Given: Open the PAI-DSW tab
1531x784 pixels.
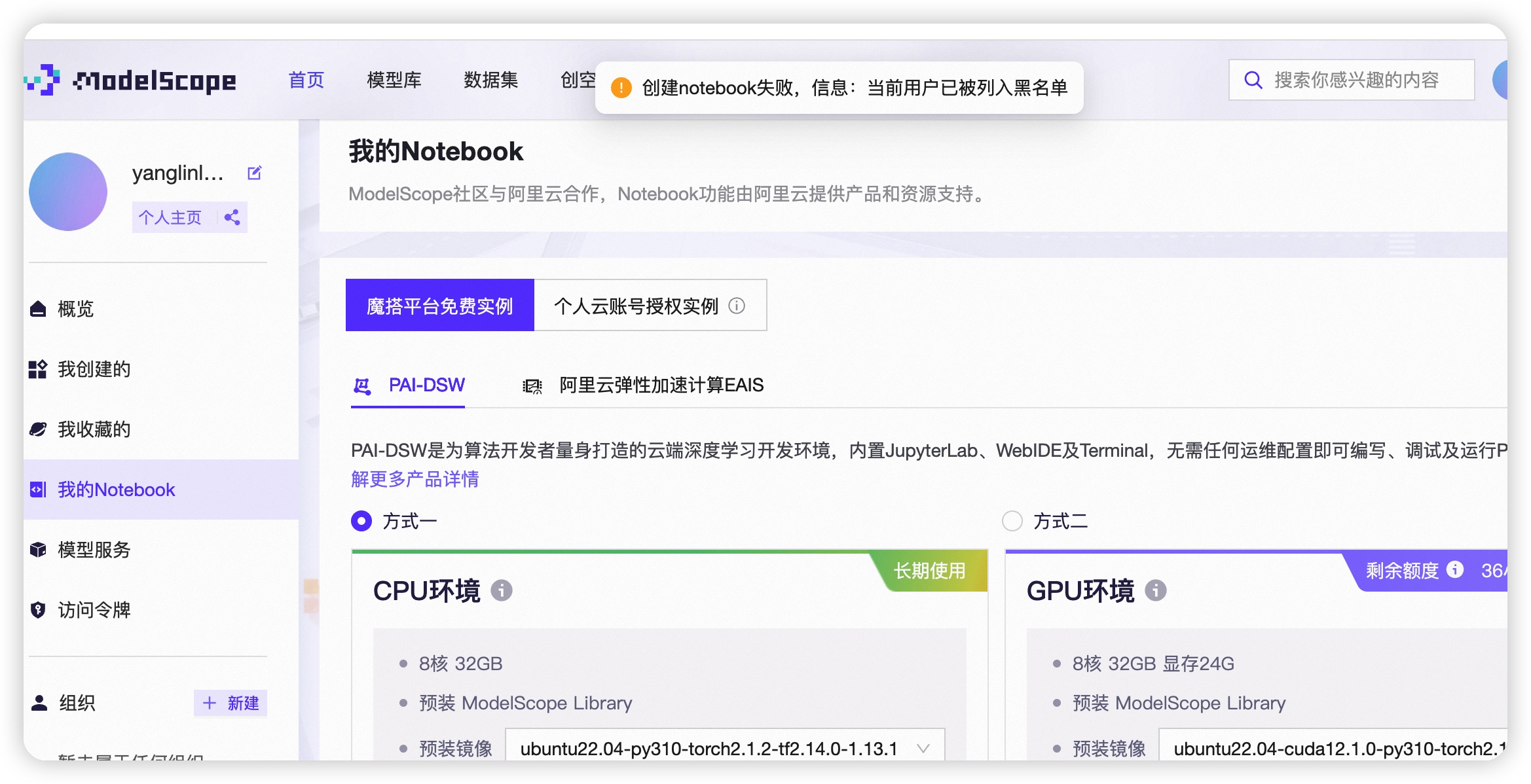Looking at the screenshot, I should 426,385.
